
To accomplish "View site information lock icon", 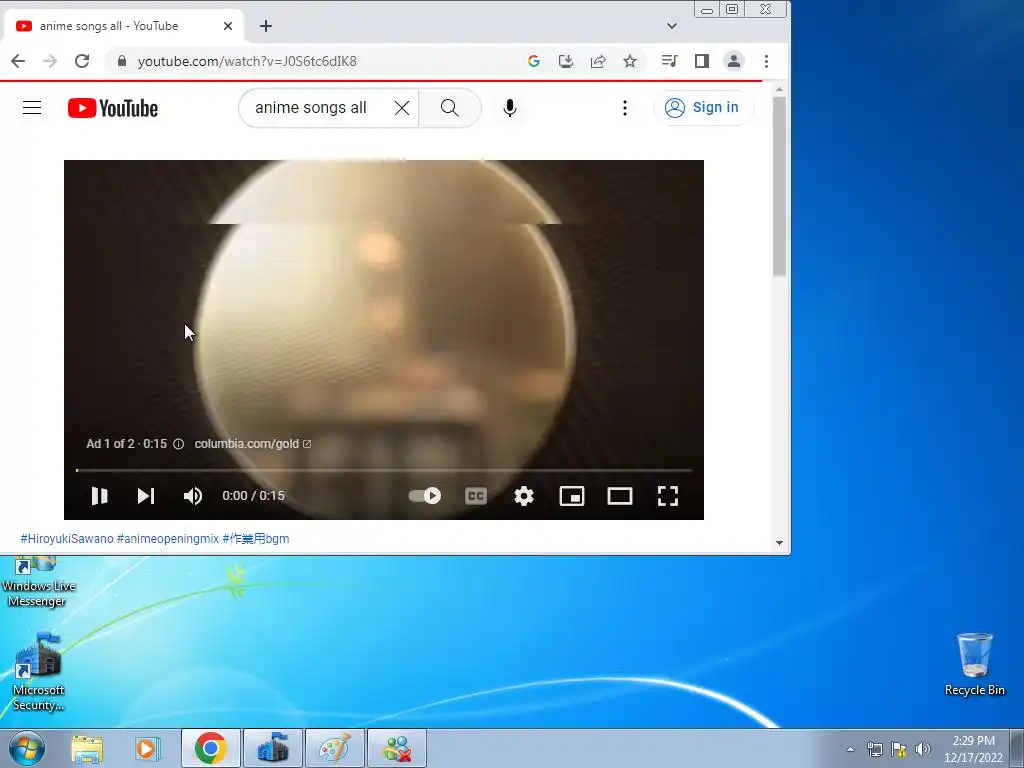I will (x=121, y=61).
